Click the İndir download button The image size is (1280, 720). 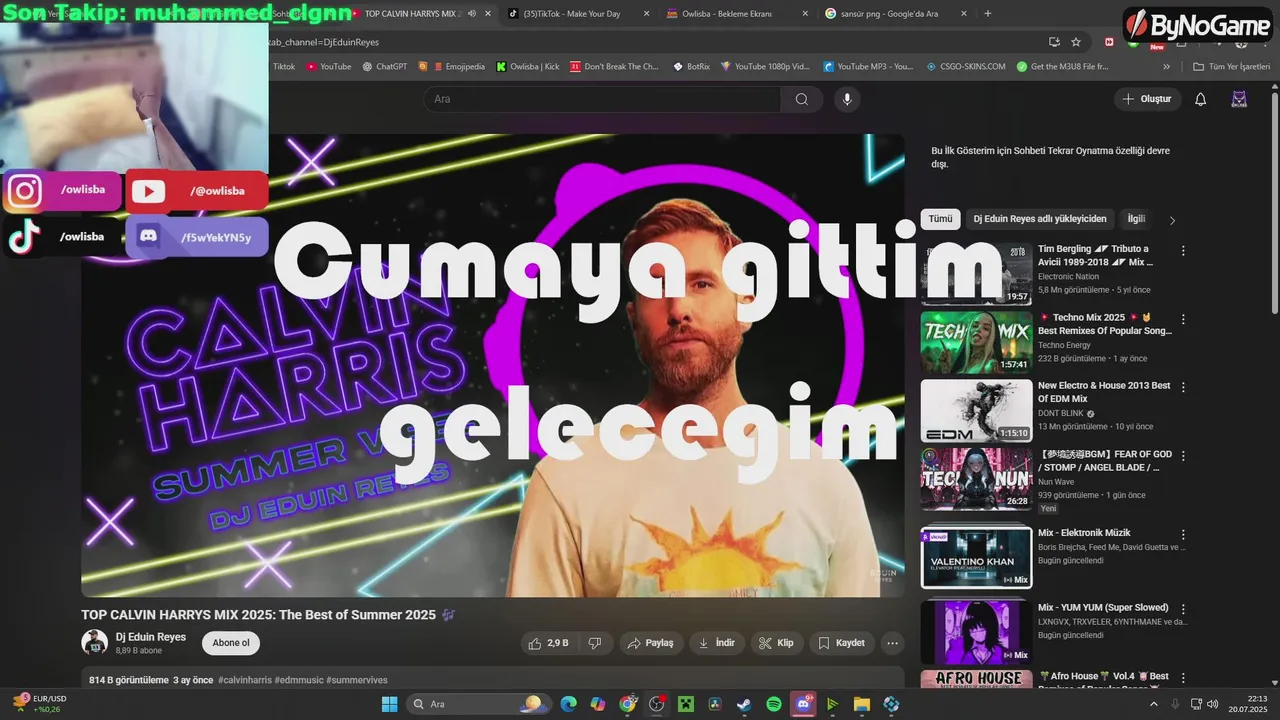pos(716,643)
